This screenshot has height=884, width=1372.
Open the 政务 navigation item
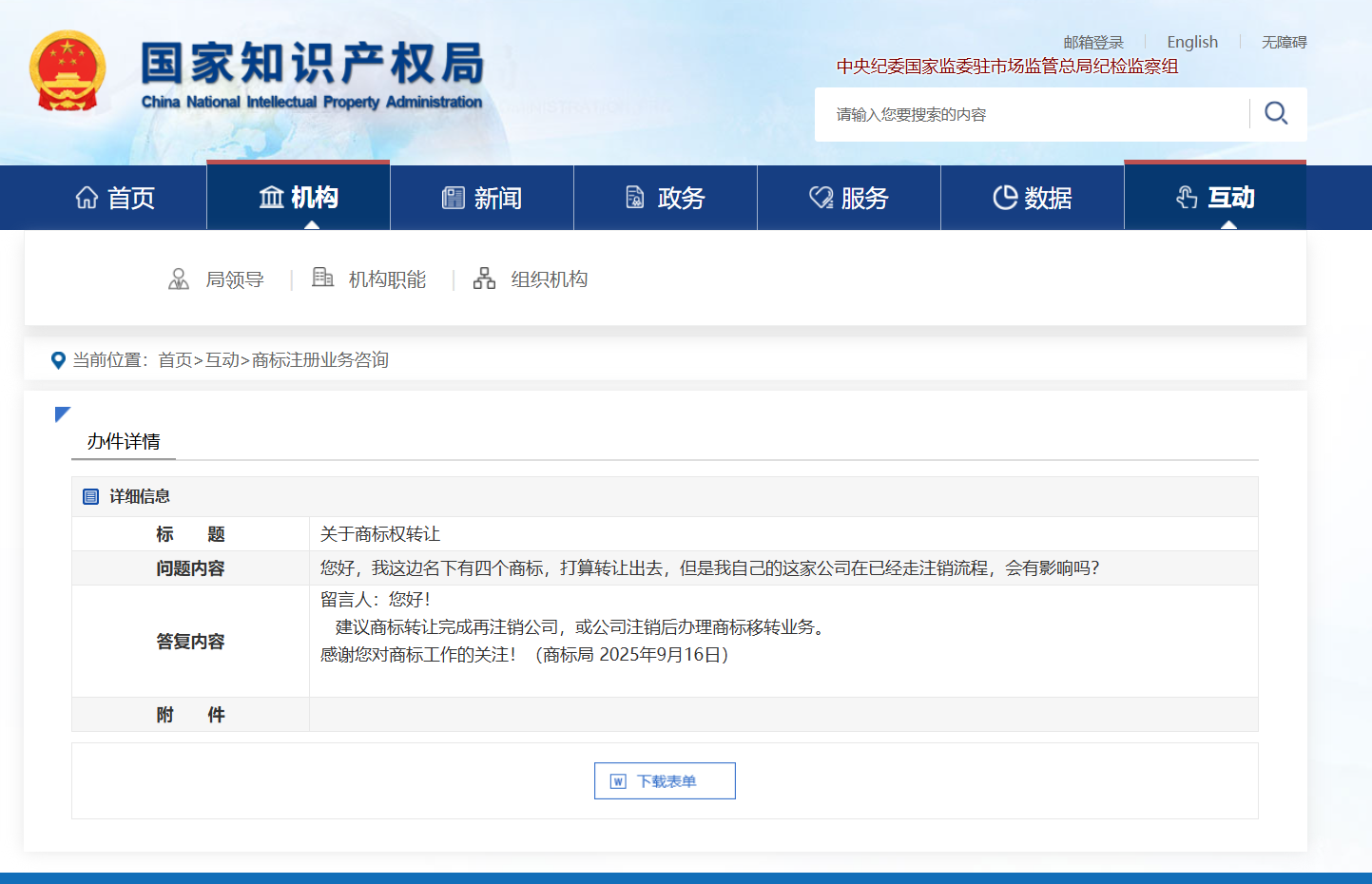tap(666, 198)
